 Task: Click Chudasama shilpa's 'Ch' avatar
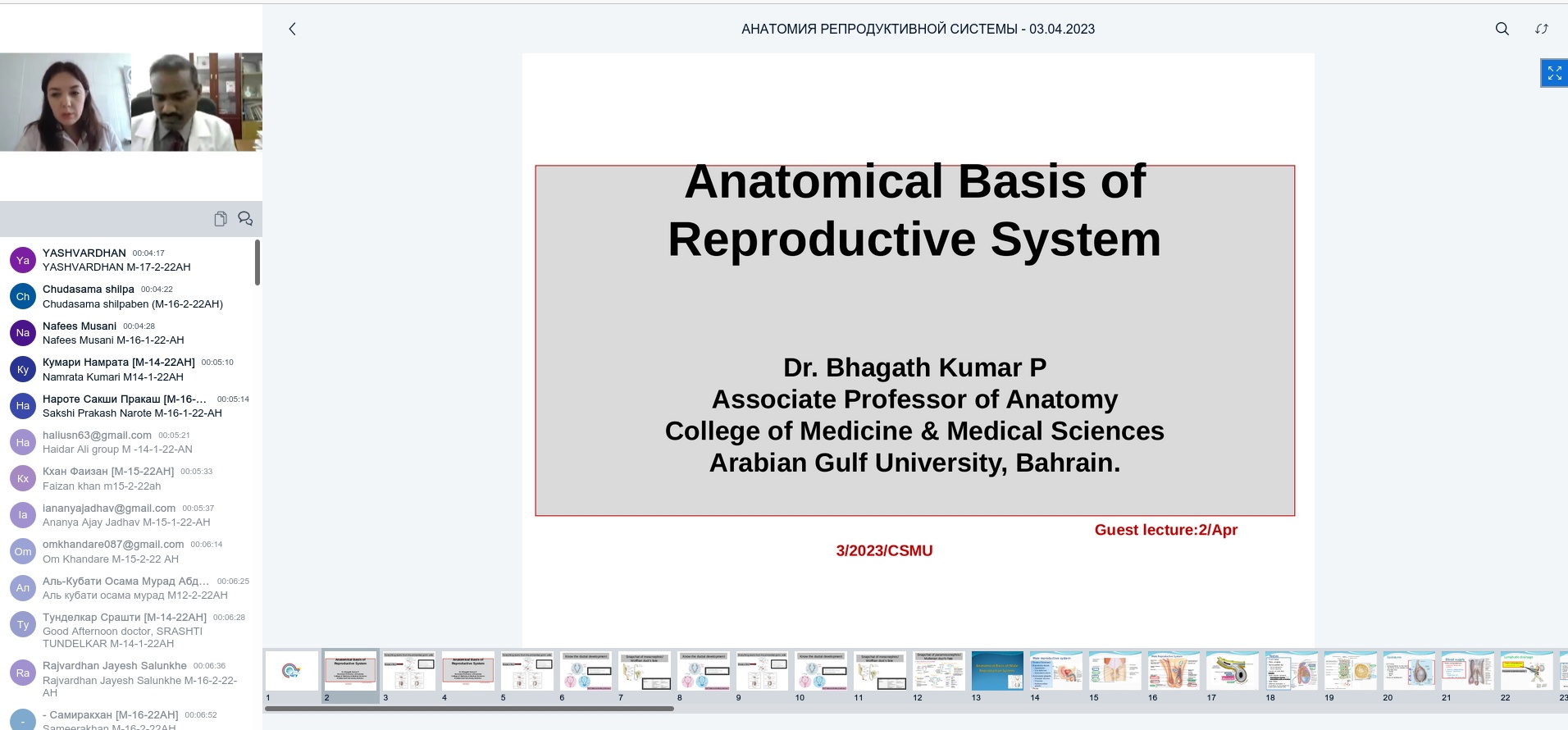(x=23, y=296)
